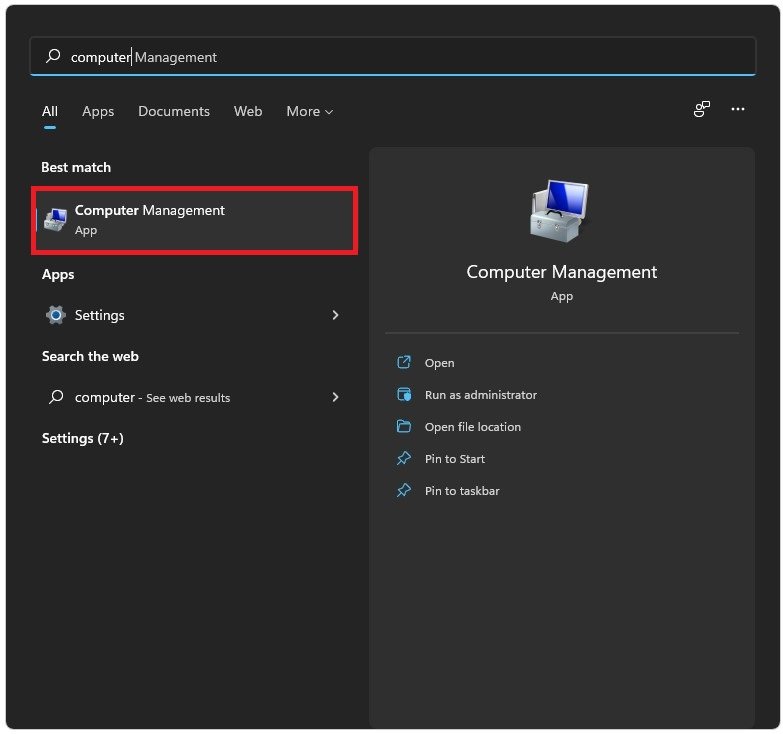Open the three-dot more options menu
Viewport: 783px width, 734px height.
738,109
